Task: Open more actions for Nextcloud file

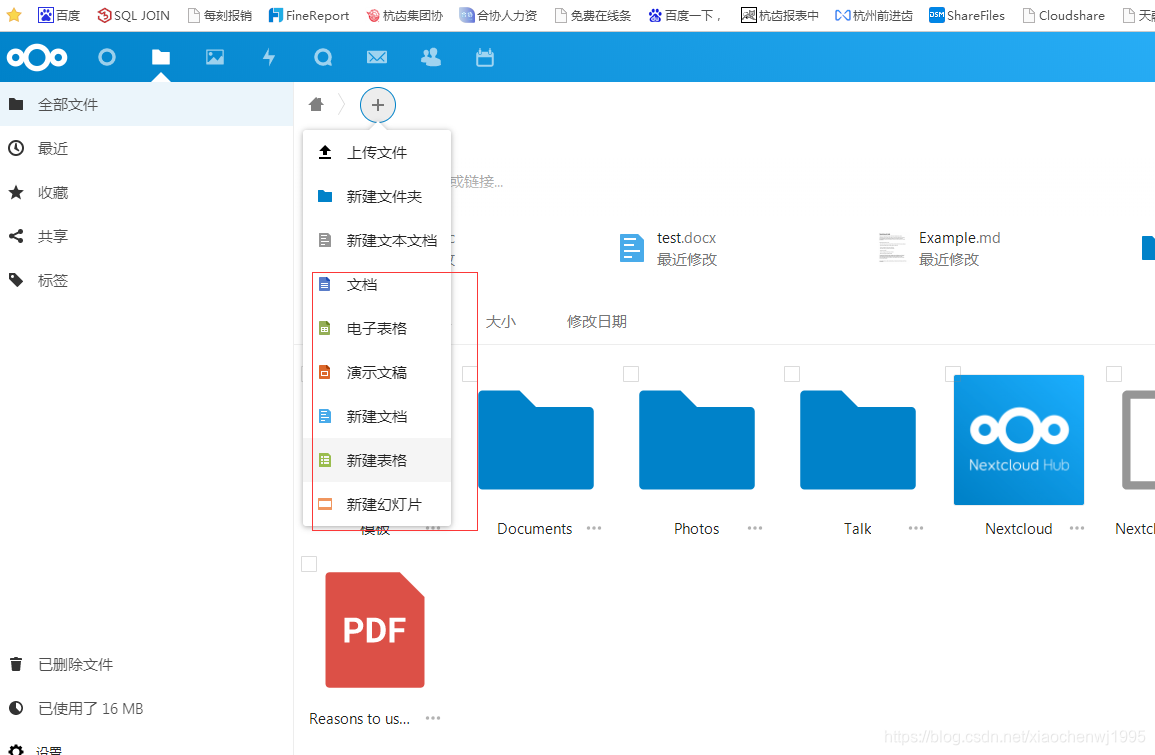Action: [1077, 528]
